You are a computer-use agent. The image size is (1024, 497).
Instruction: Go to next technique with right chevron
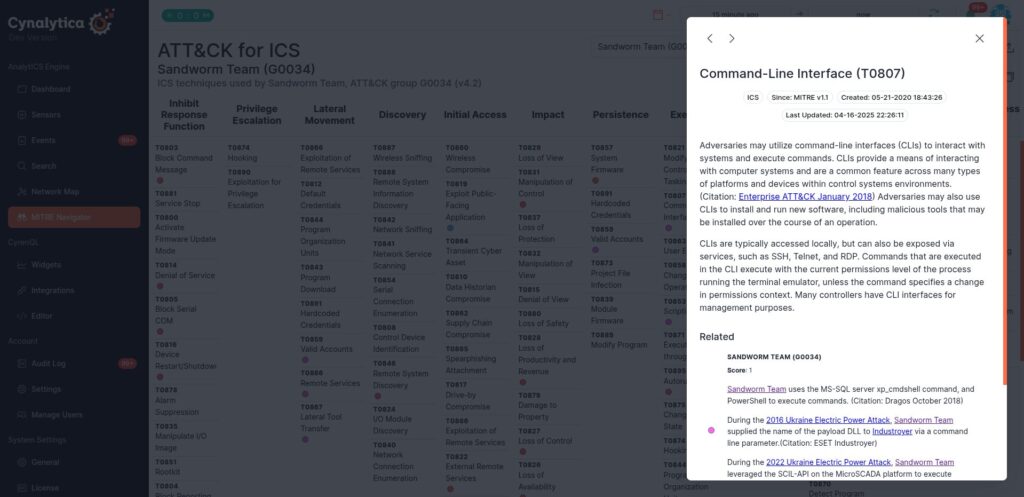731,39
